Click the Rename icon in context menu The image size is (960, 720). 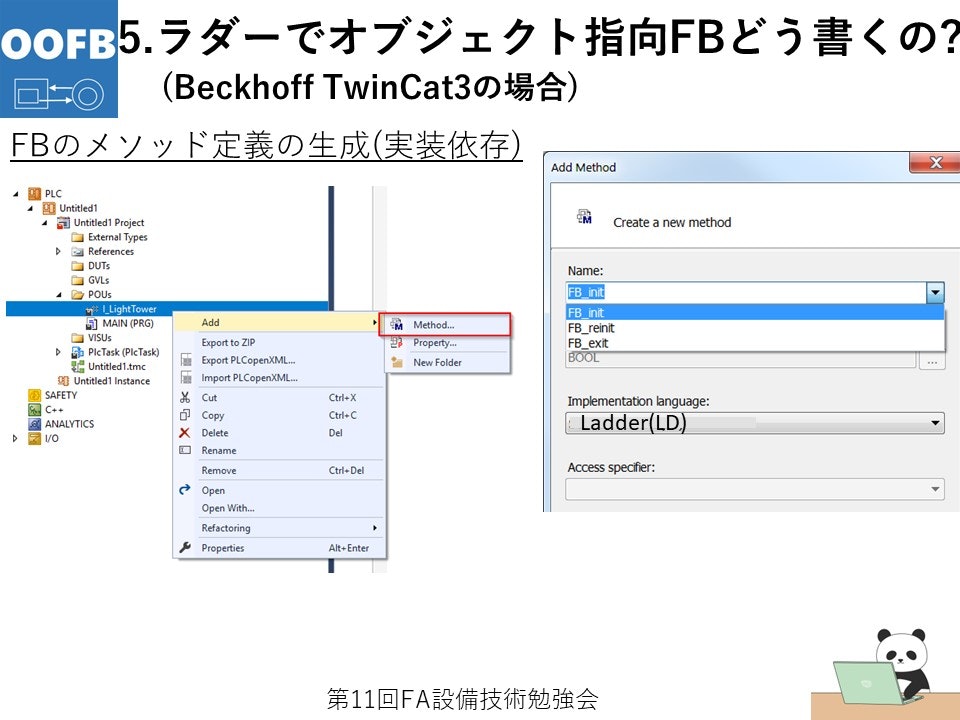pyautogui.click(x=185, y=450)
